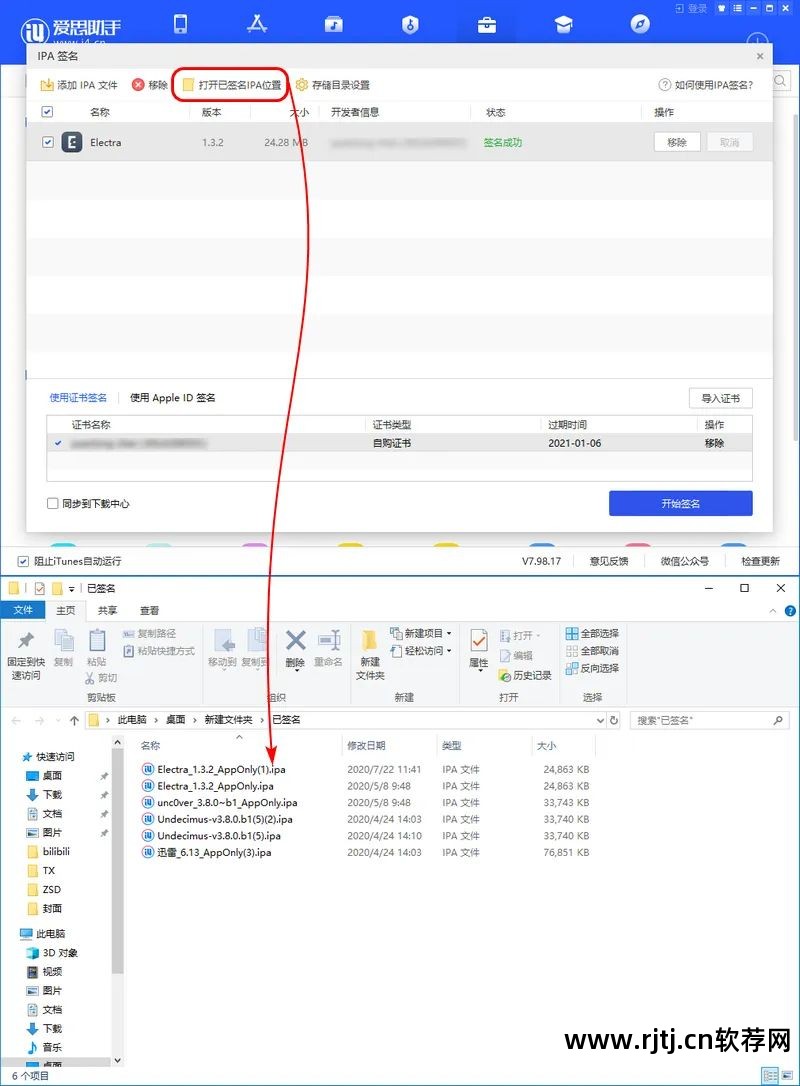Open the flash shield icon in i4 header
The width and height of the screenshot is (800, 1086).
410,25
